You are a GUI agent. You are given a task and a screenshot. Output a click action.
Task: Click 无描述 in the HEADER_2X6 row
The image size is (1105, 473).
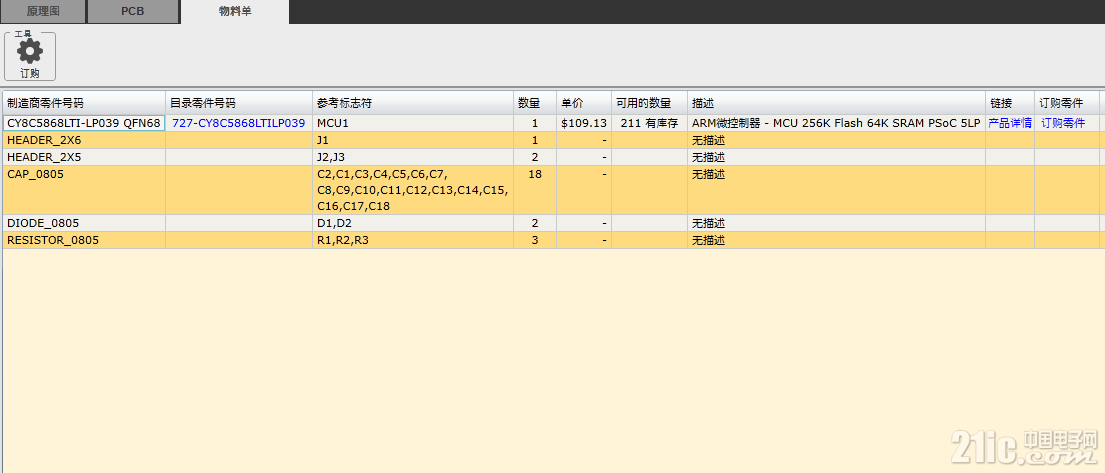point(708,140)
